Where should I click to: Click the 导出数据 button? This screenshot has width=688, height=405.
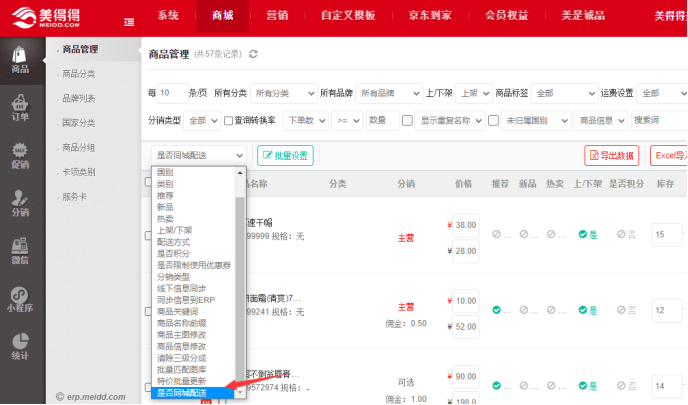click(x=612, y=155)
